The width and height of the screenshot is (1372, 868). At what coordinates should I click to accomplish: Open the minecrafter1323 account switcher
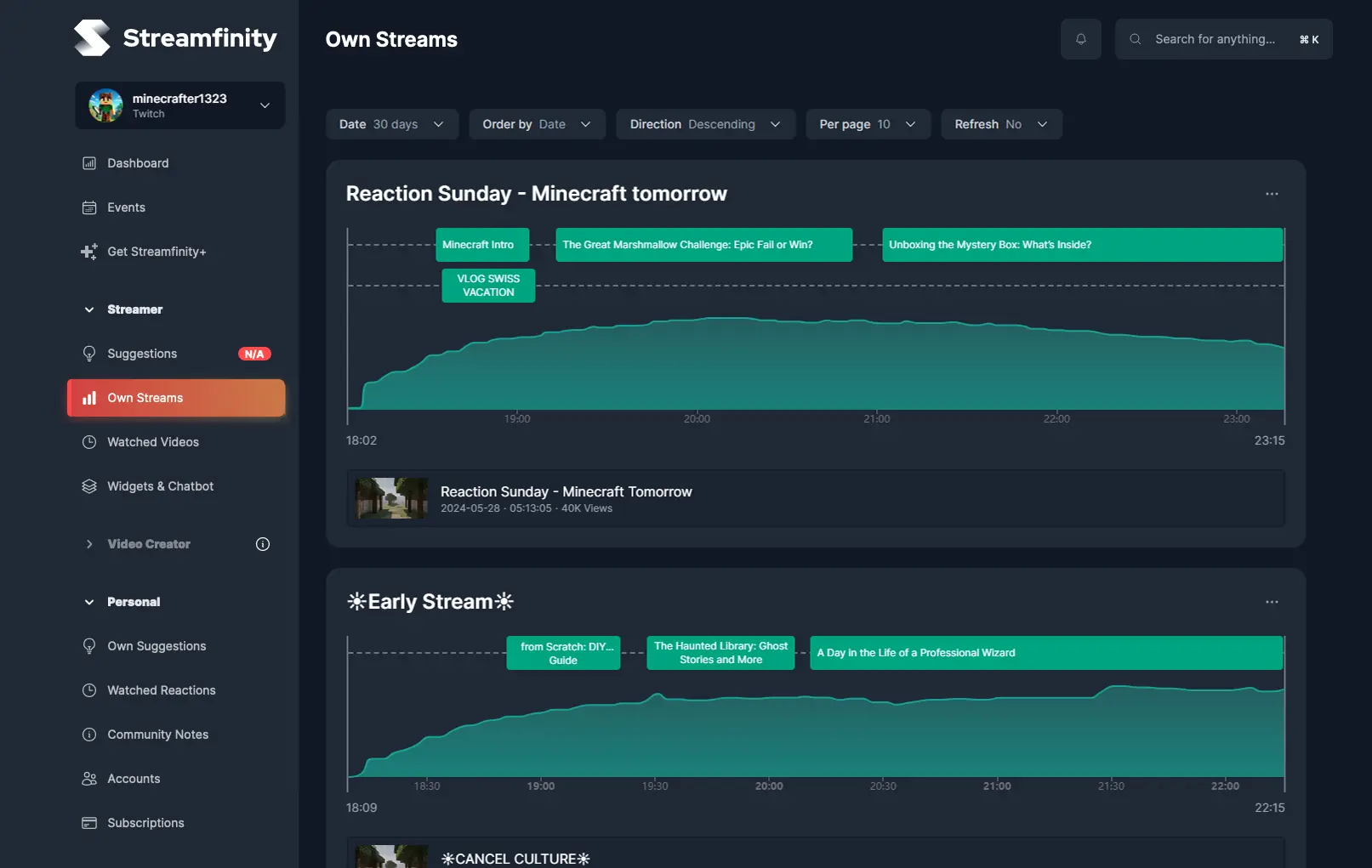tap(179, 105)
